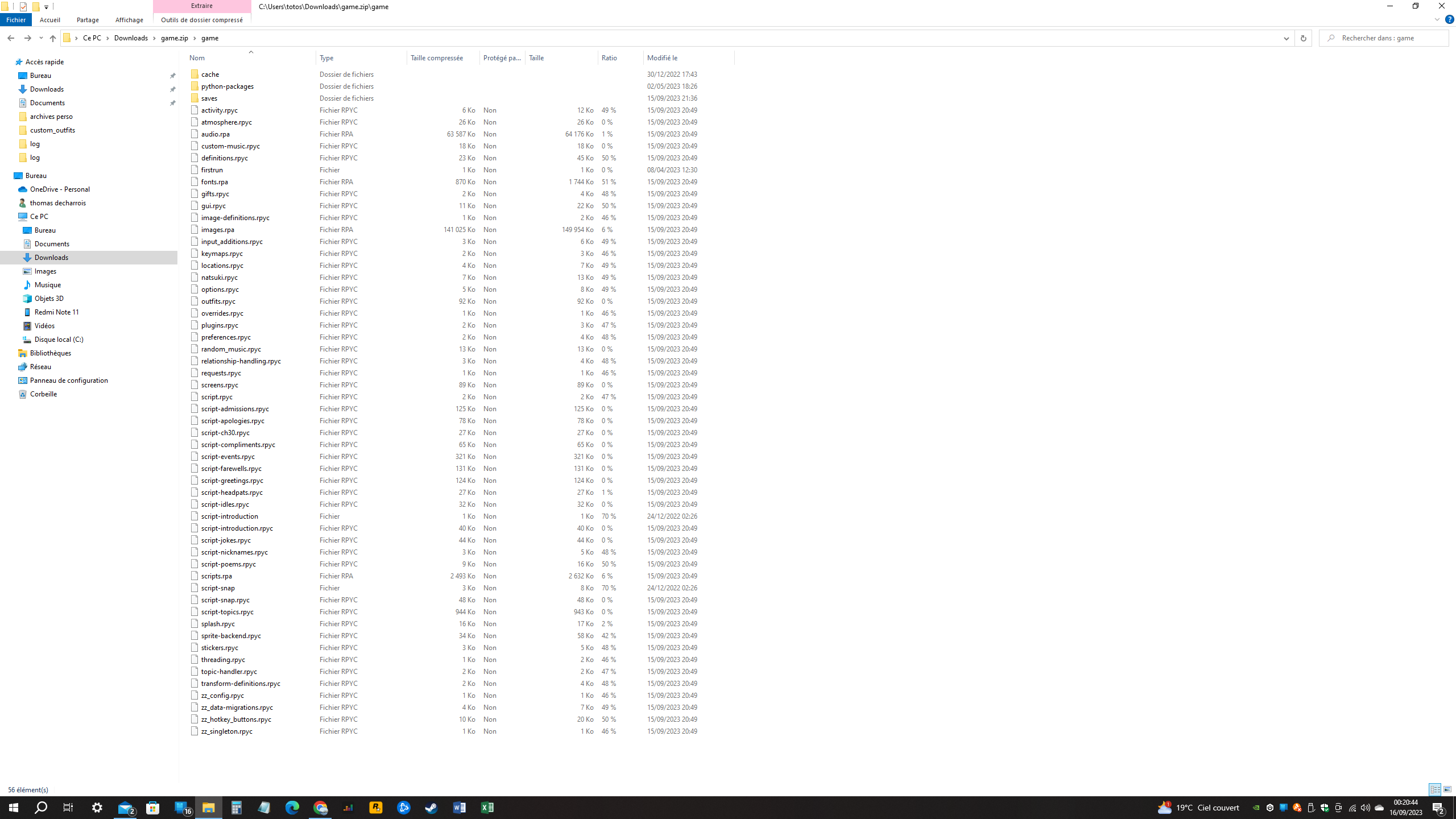Open the Help question mark icon

1449,19
